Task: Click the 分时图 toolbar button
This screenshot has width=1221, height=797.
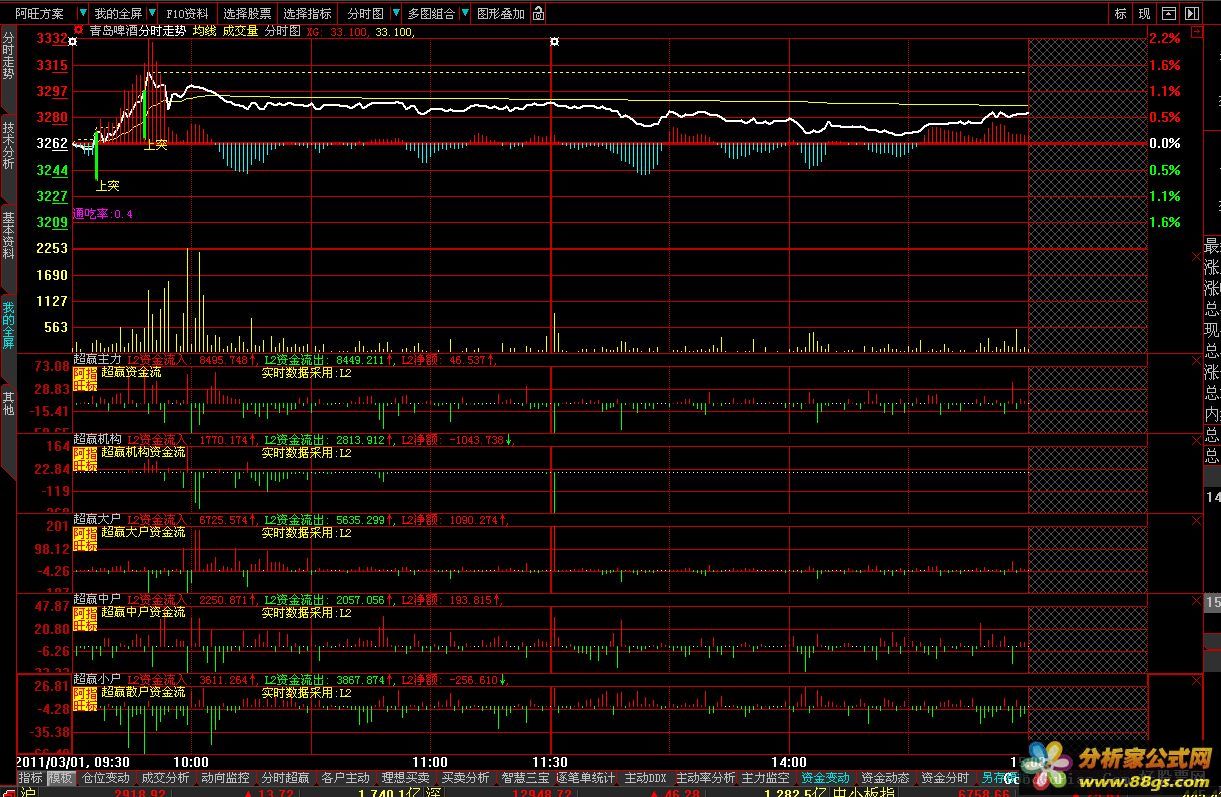Action: (x=365, y=14)
